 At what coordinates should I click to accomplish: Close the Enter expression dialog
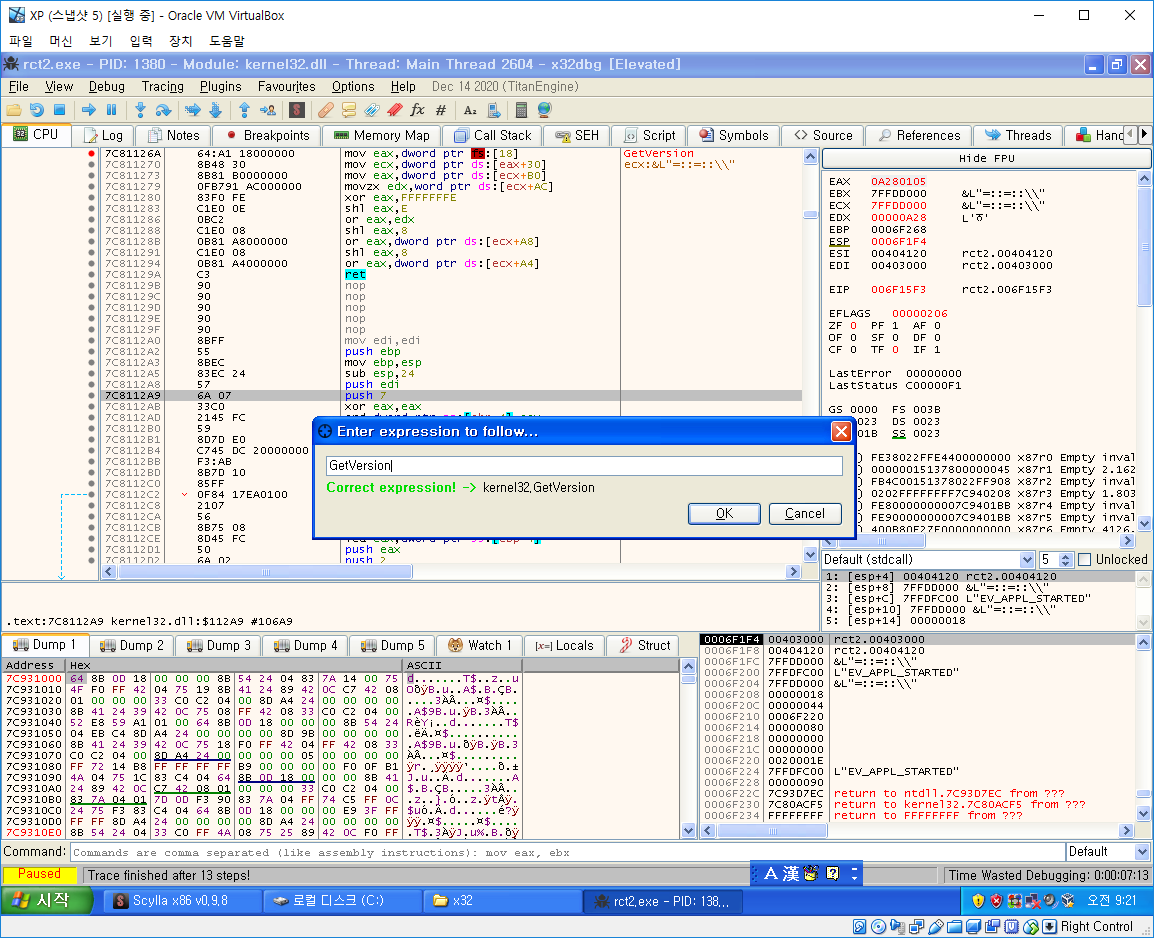click(840, 431)
